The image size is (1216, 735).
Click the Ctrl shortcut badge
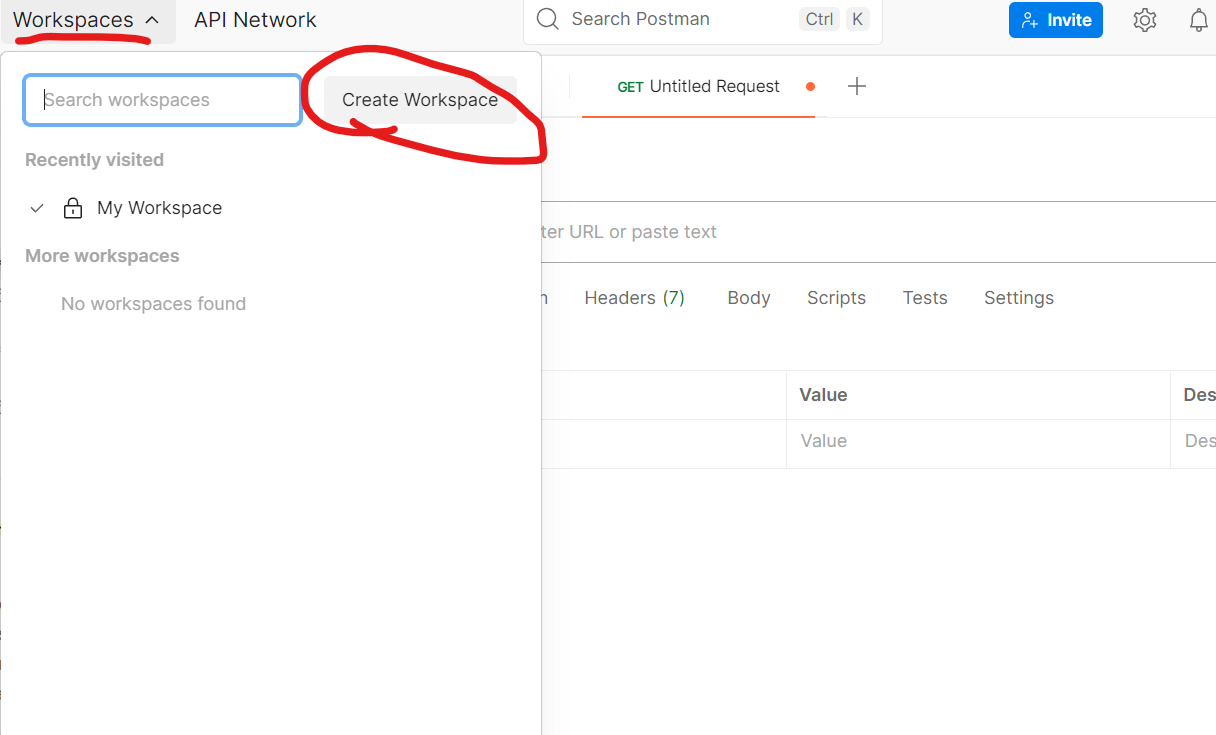coord(819,19)
